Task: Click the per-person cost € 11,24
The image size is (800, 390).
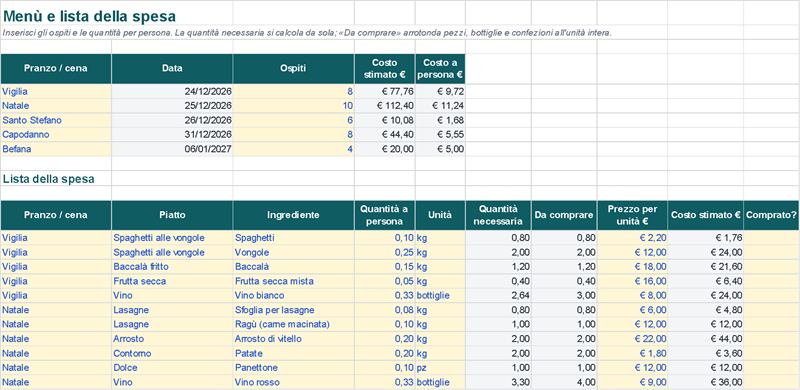Action: [x=440, y=106]
